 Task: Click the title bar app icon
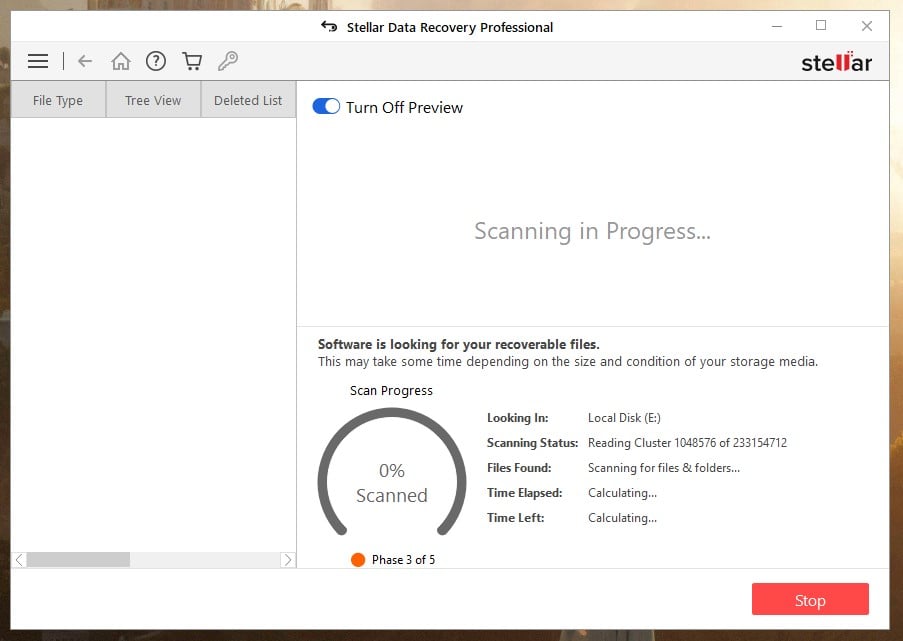tap(329, 26)
